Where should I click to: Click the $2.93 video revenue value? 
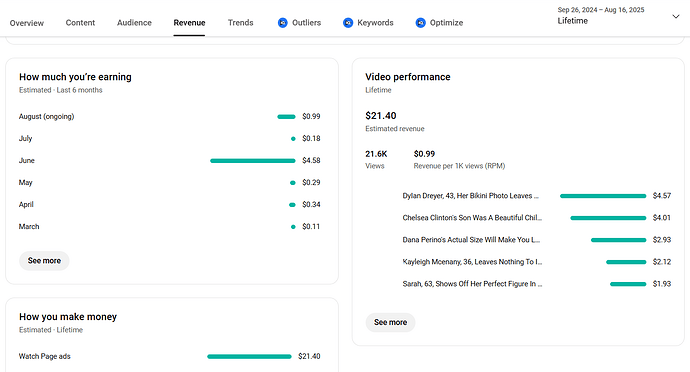pyautogui.click(x=662, y=239)
